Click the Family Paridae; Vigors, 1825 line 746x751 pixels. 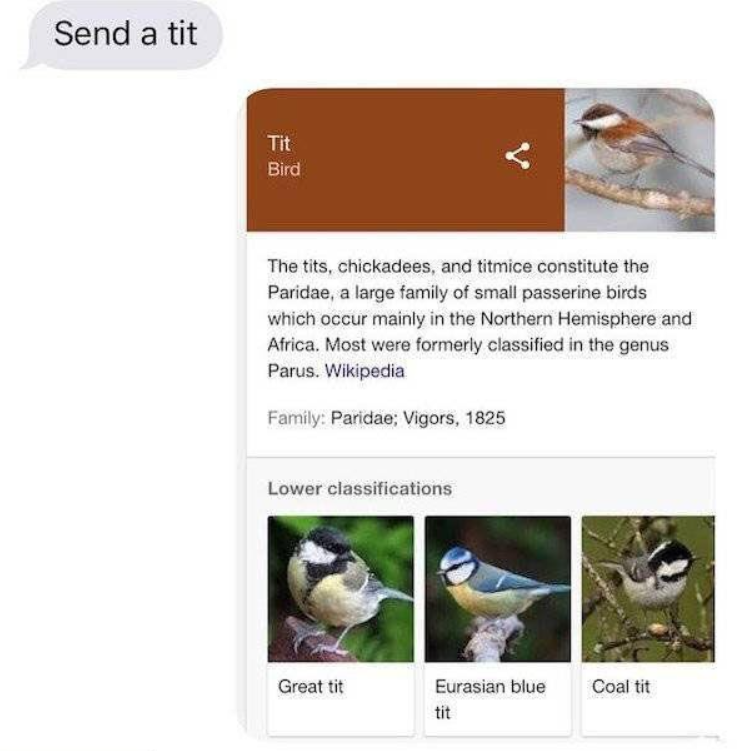[x=386, y=418]
